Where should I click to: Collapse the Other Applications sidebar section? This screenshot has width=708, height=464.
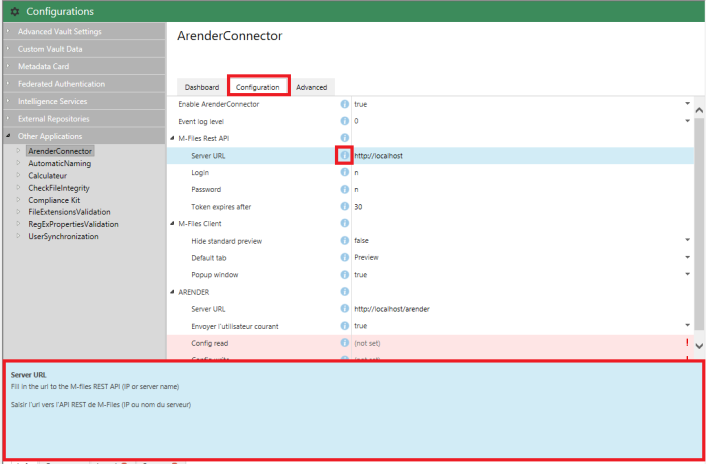(9, 136)
